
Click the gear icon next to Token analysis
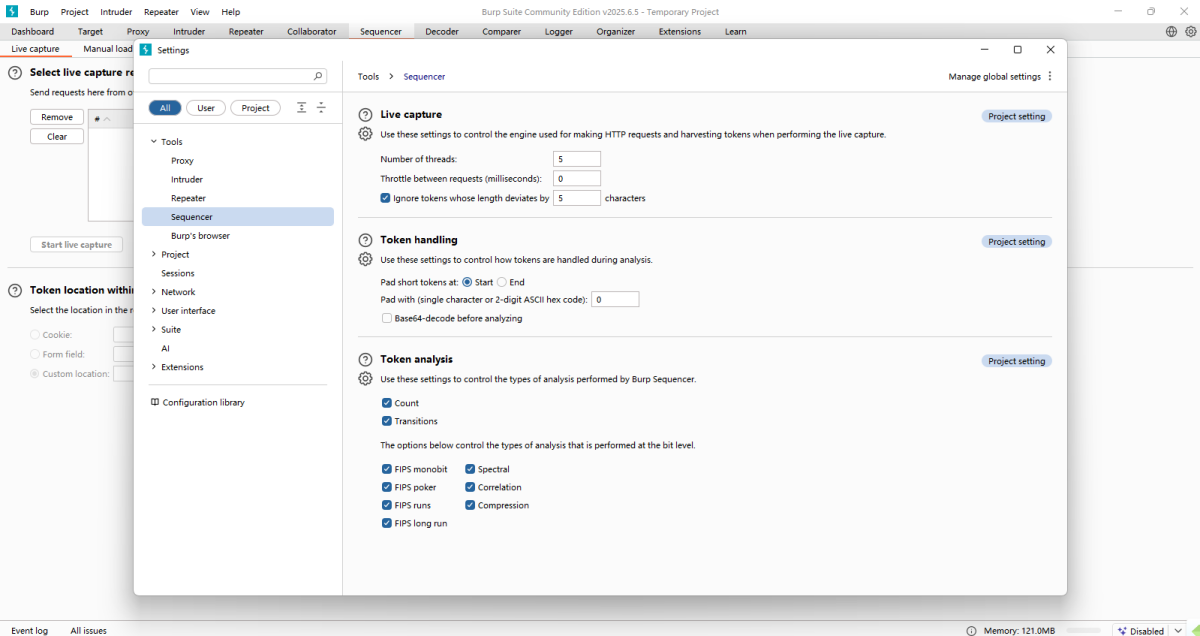point(365,378)
